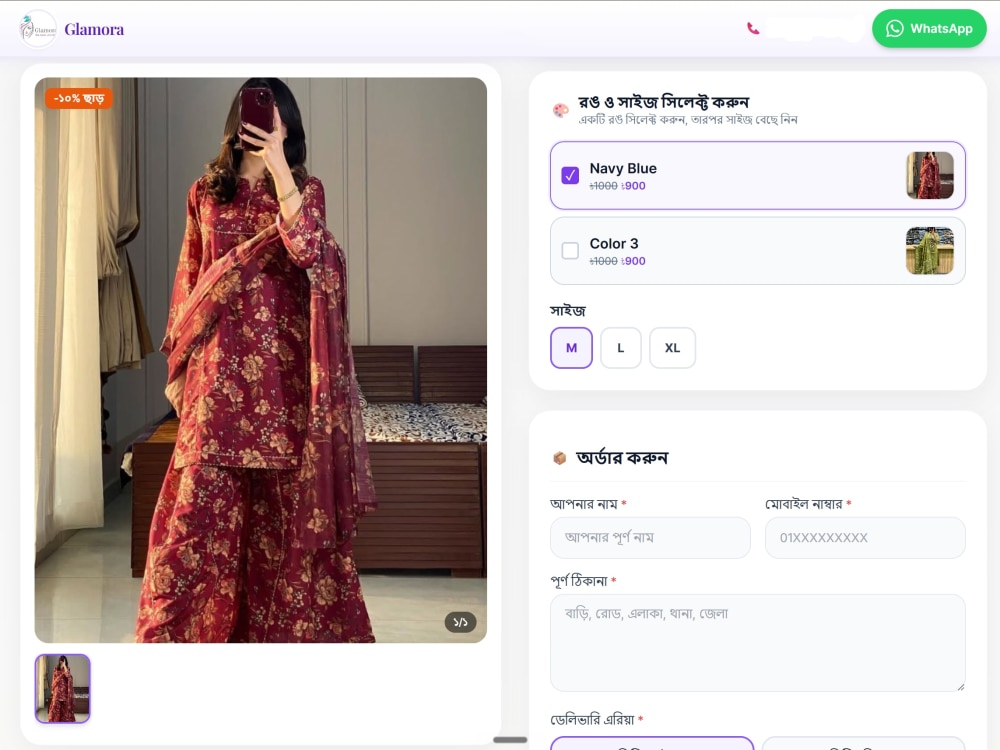The width and height of the screenshot is (1000, 750).
Task: Click the Glamora round logo image
Action: (38, 29)
